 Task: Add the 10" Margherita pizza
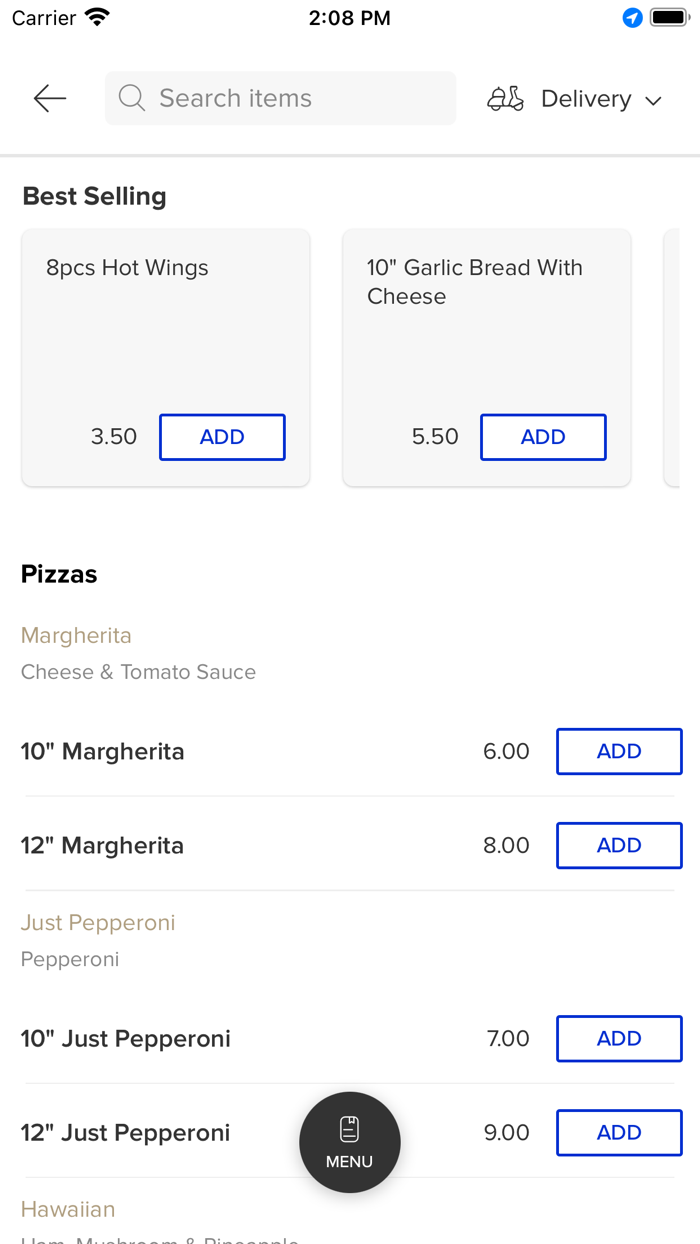click(x=619, y=751)
